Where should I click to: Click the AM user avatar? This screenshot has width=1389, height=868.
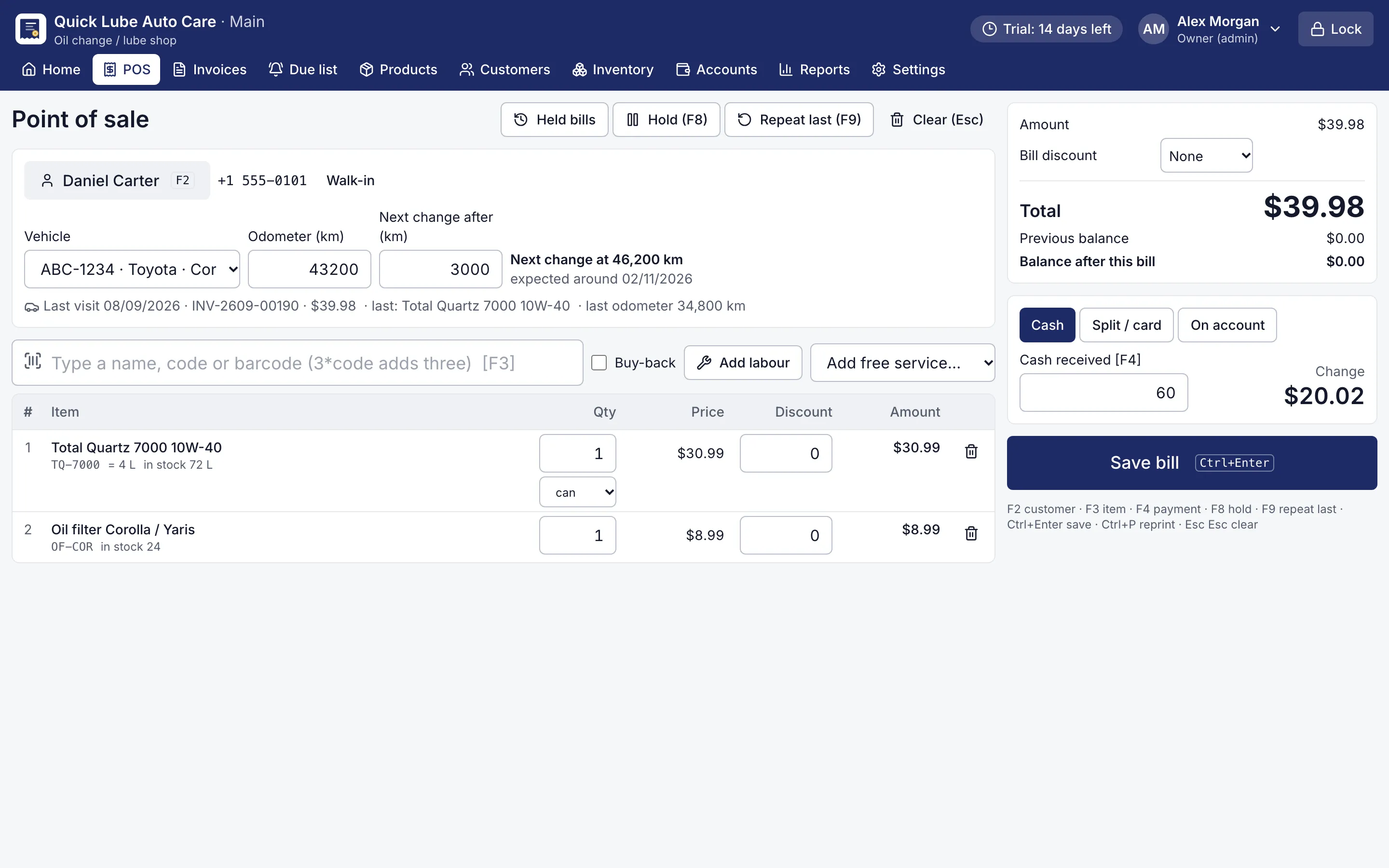1154,29
